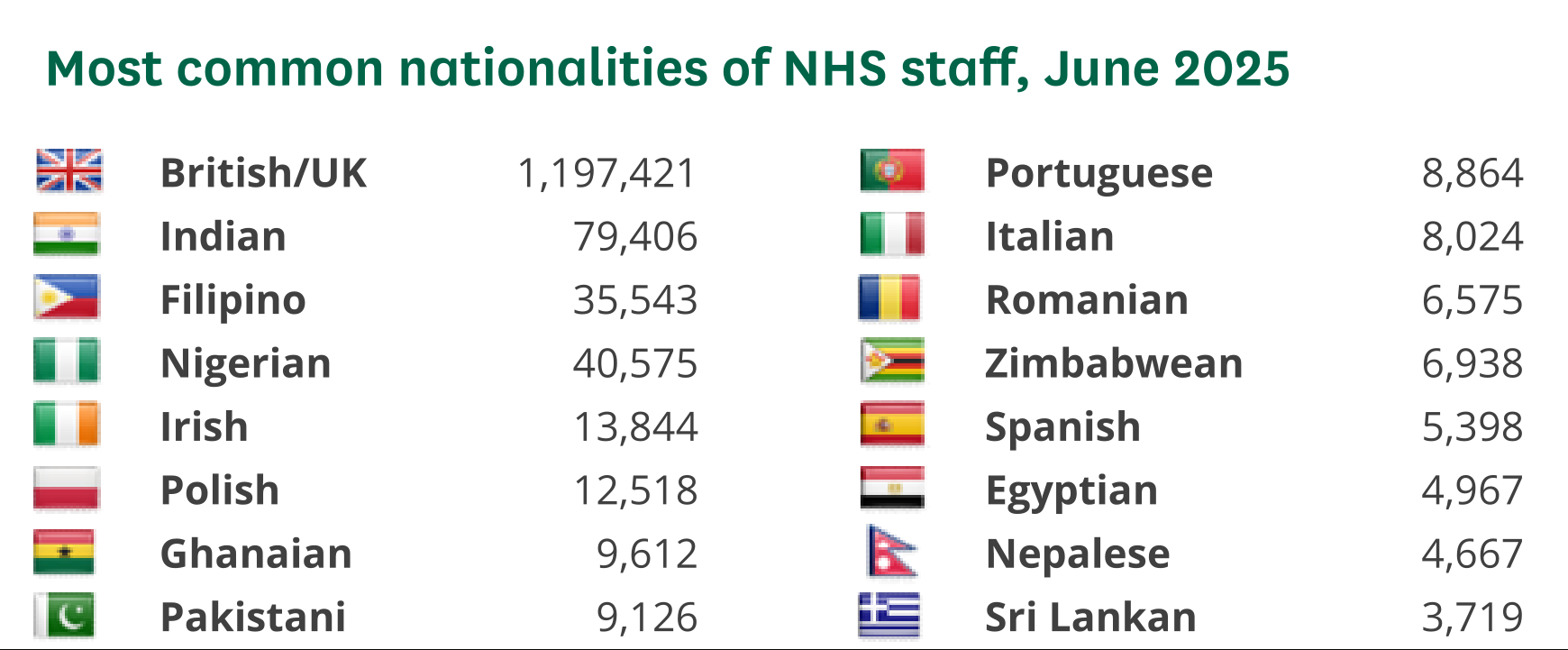Click the Pakistani crescent flag
1568x650 pixels.
tap(64, 616)
